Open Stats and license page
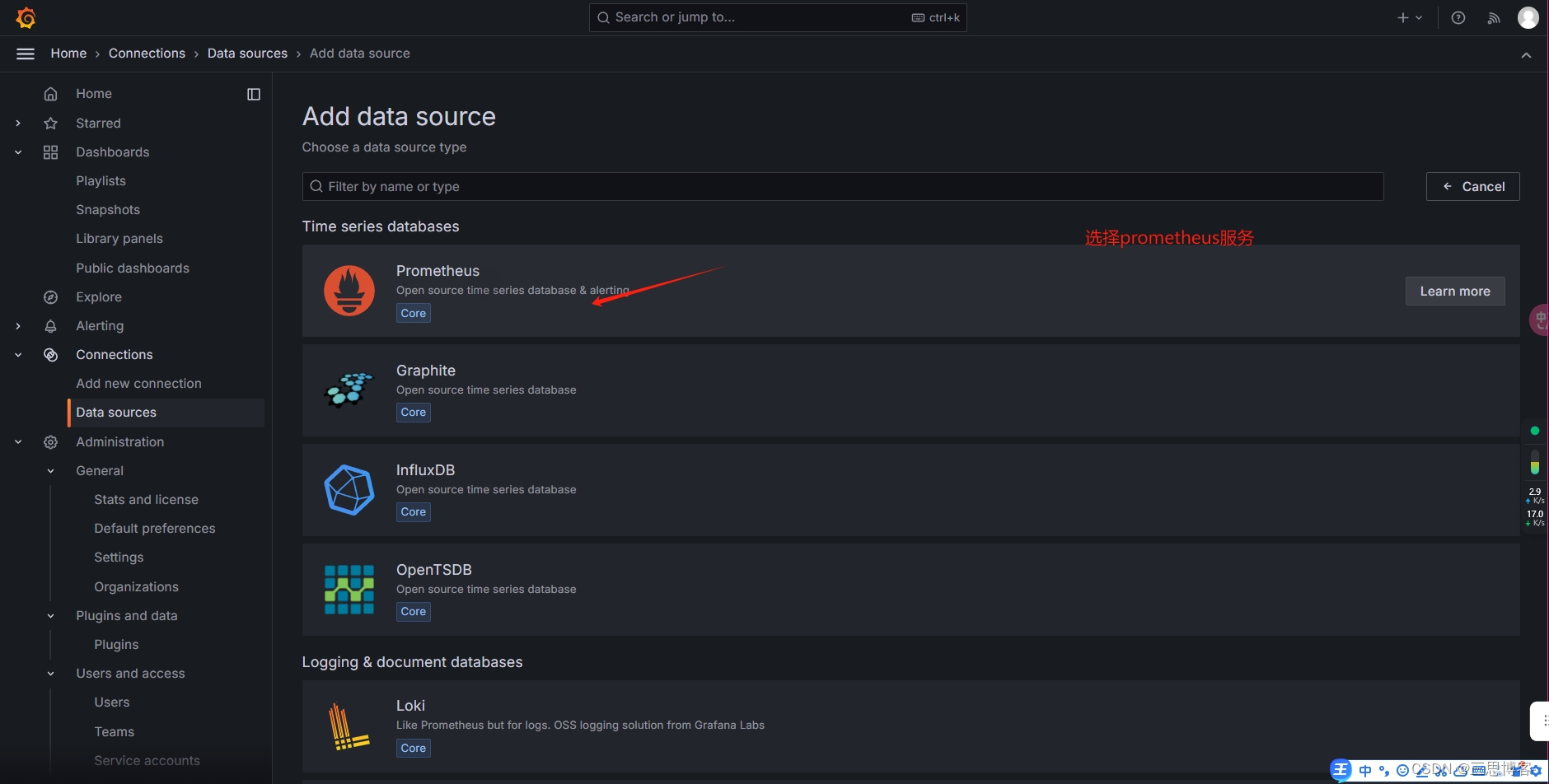The width and height of the screenshot is (1549, 784). pyautogui.click(x=146, y=500)
